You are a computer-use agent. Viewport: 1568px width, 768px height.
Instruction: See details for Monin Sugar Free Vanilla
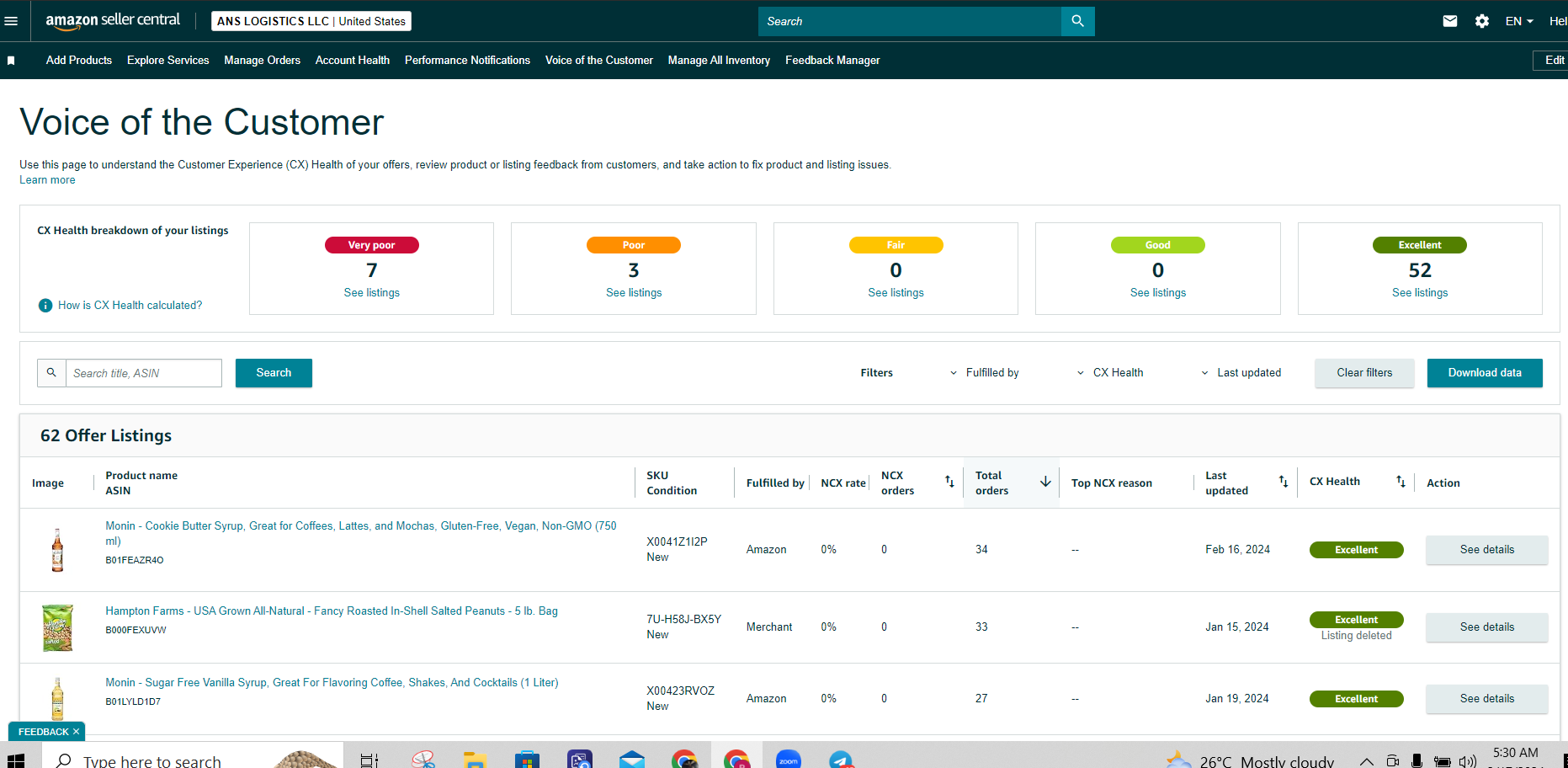tap(1487, 699)
